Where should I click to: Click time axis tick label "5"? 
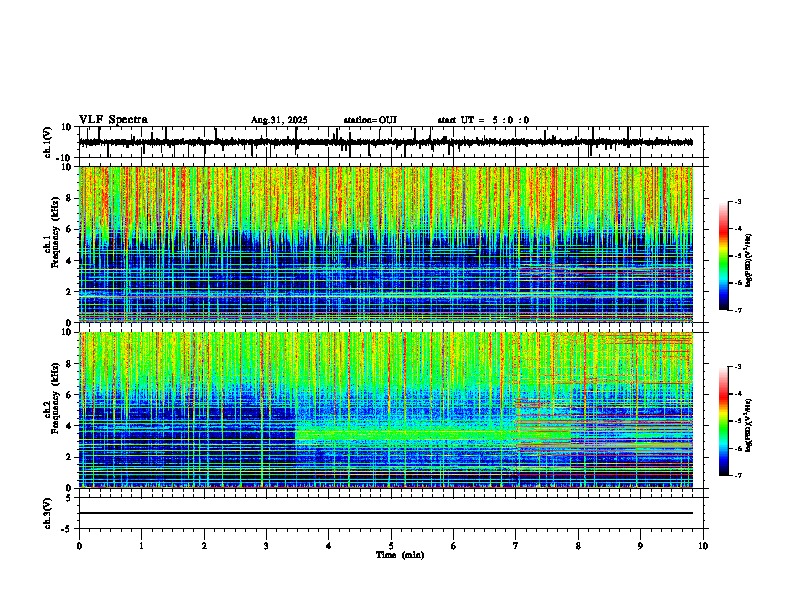coord(391,546)
